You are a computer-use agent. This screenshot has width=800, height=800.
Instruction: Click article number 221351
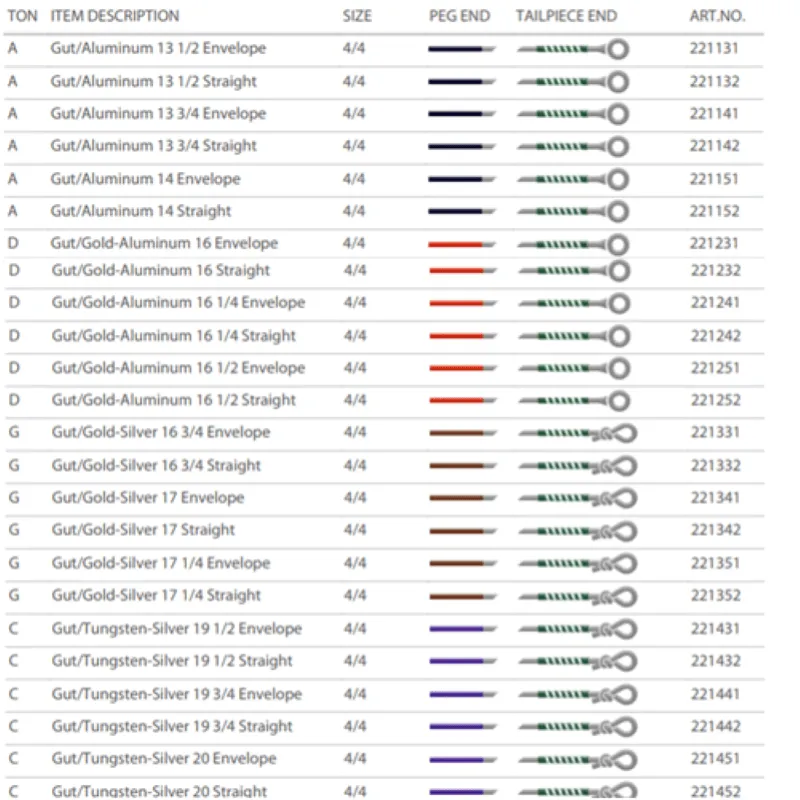click(x=715, y=563)
